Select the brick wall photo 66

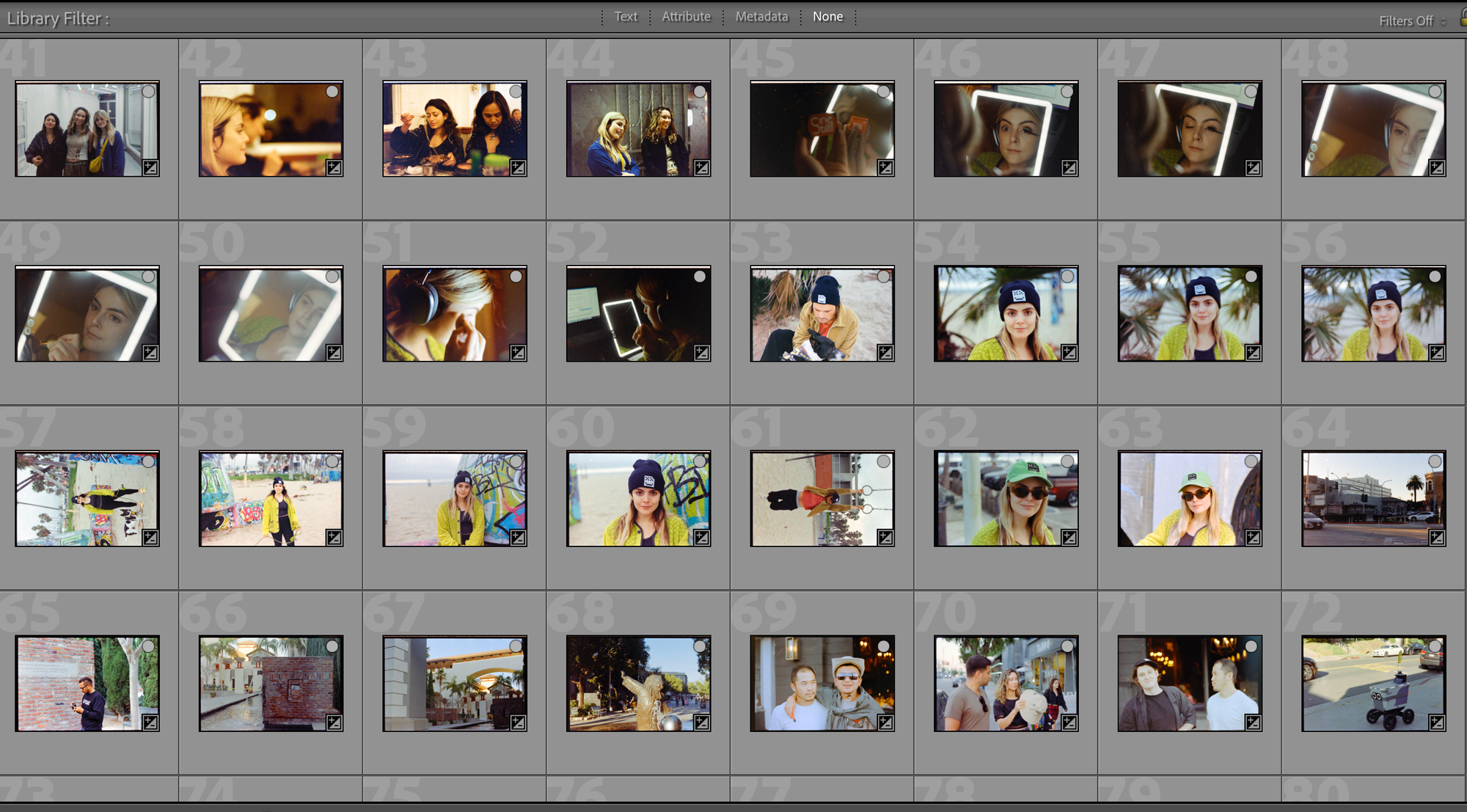tap(271, 684)
